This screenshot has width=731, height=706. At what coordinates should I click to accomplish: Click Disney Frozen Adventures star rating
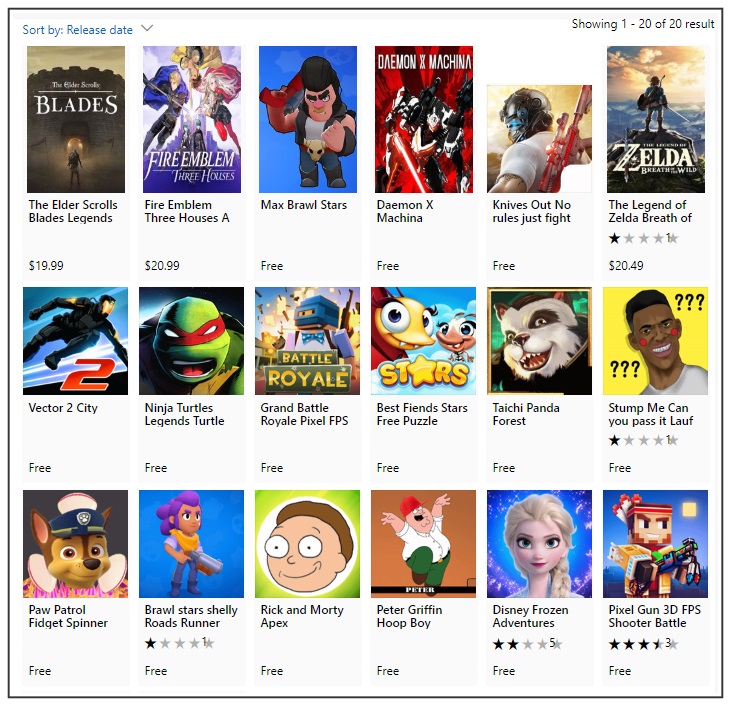point(527,644)
